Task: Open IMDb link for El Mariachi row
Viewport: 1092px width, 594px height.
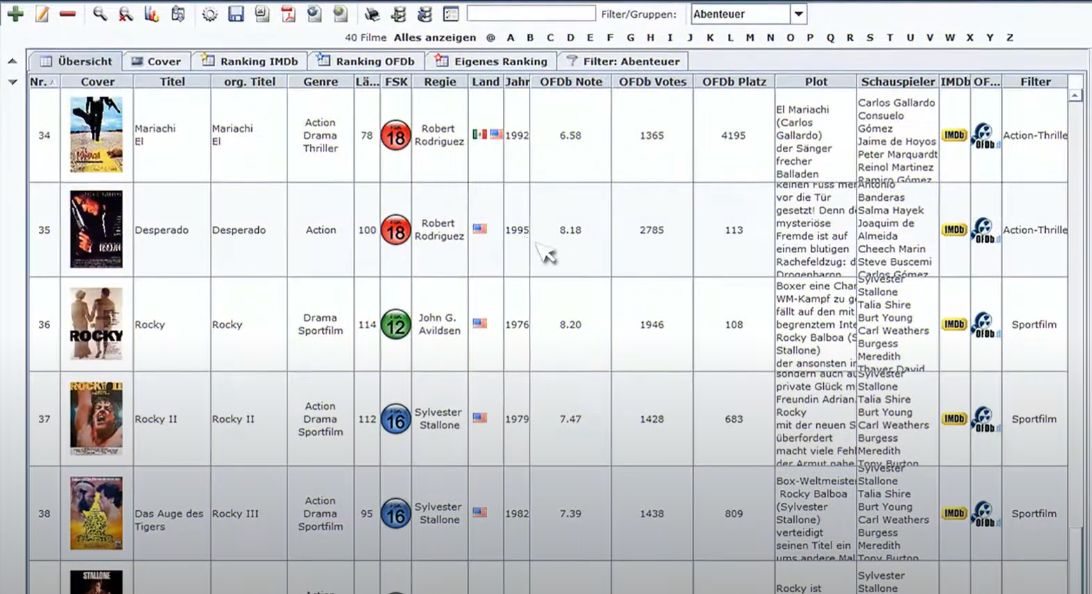Action: [x=954, y=135]
